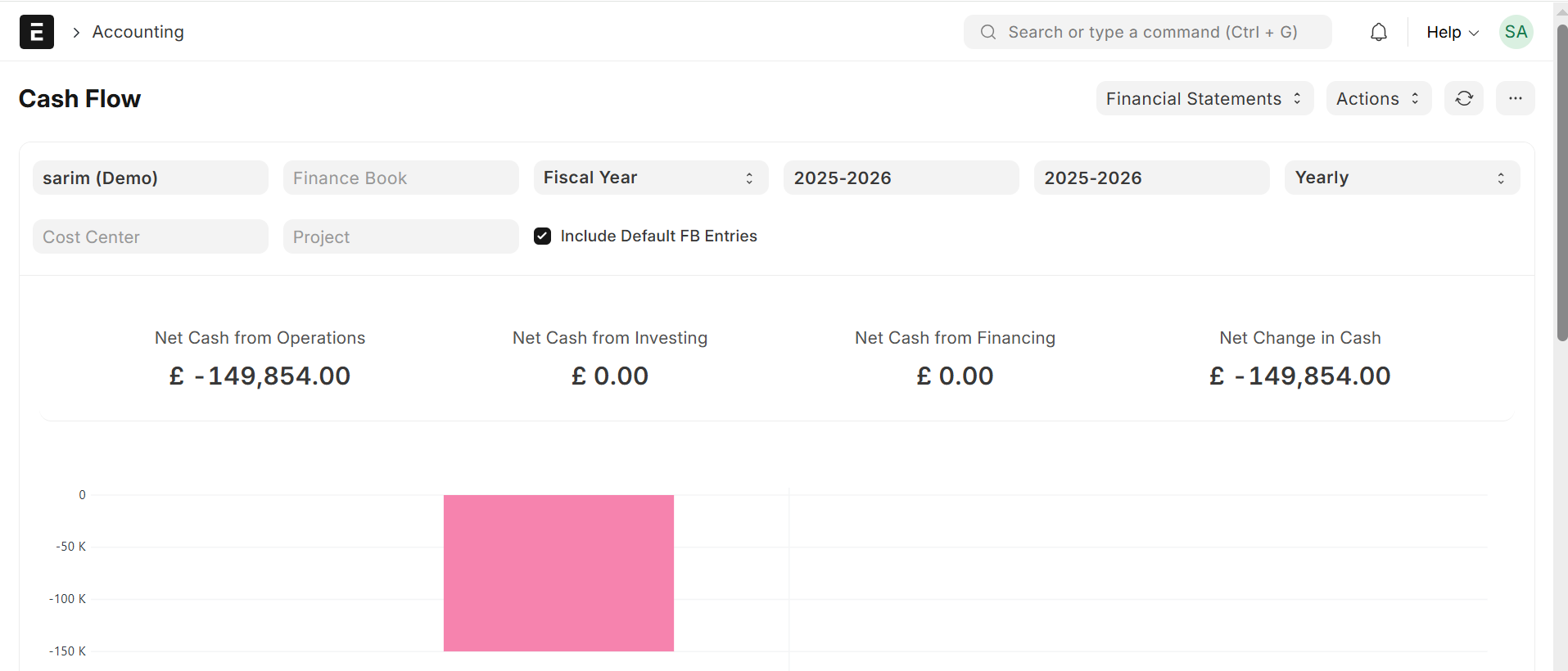
Task: Click the pink cash flow chart bar
Action: point(558,573)
